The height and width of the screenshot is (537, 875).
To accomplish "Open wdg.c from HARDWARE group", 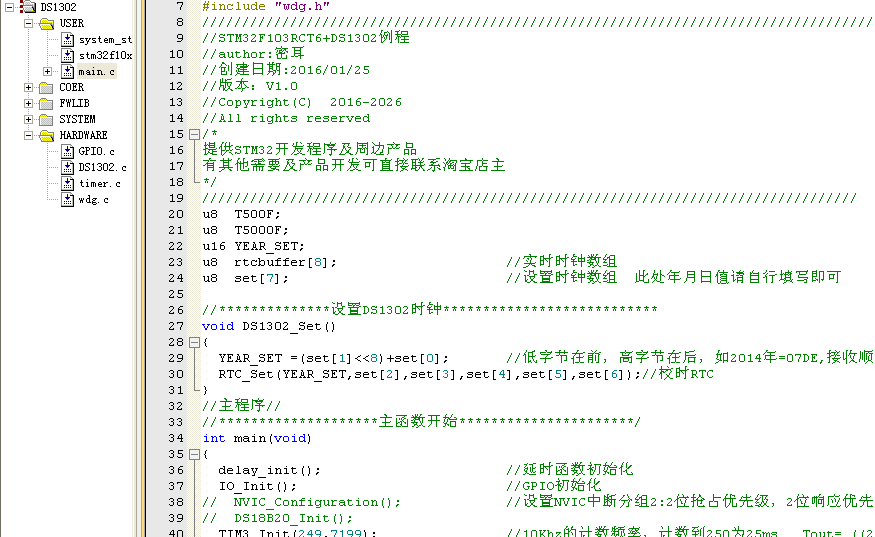I will (x=94, y=199).
